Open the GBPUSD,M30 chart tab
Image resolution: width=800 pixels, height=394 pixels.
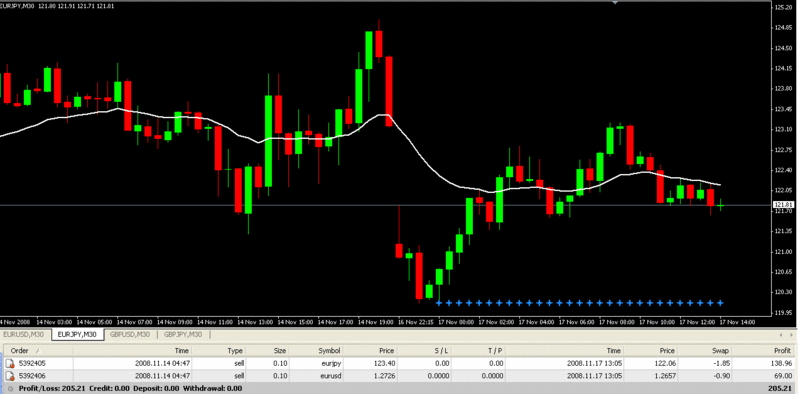tap(130, 335)
